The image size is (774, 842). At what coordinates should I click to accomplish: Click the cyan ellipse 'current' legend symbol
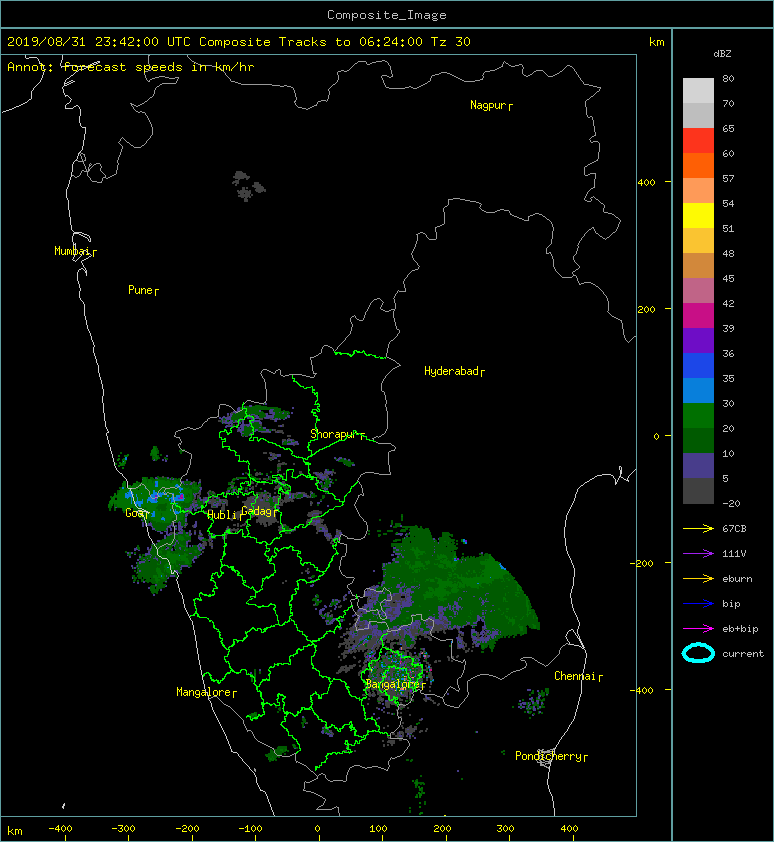tap(698, 653)
